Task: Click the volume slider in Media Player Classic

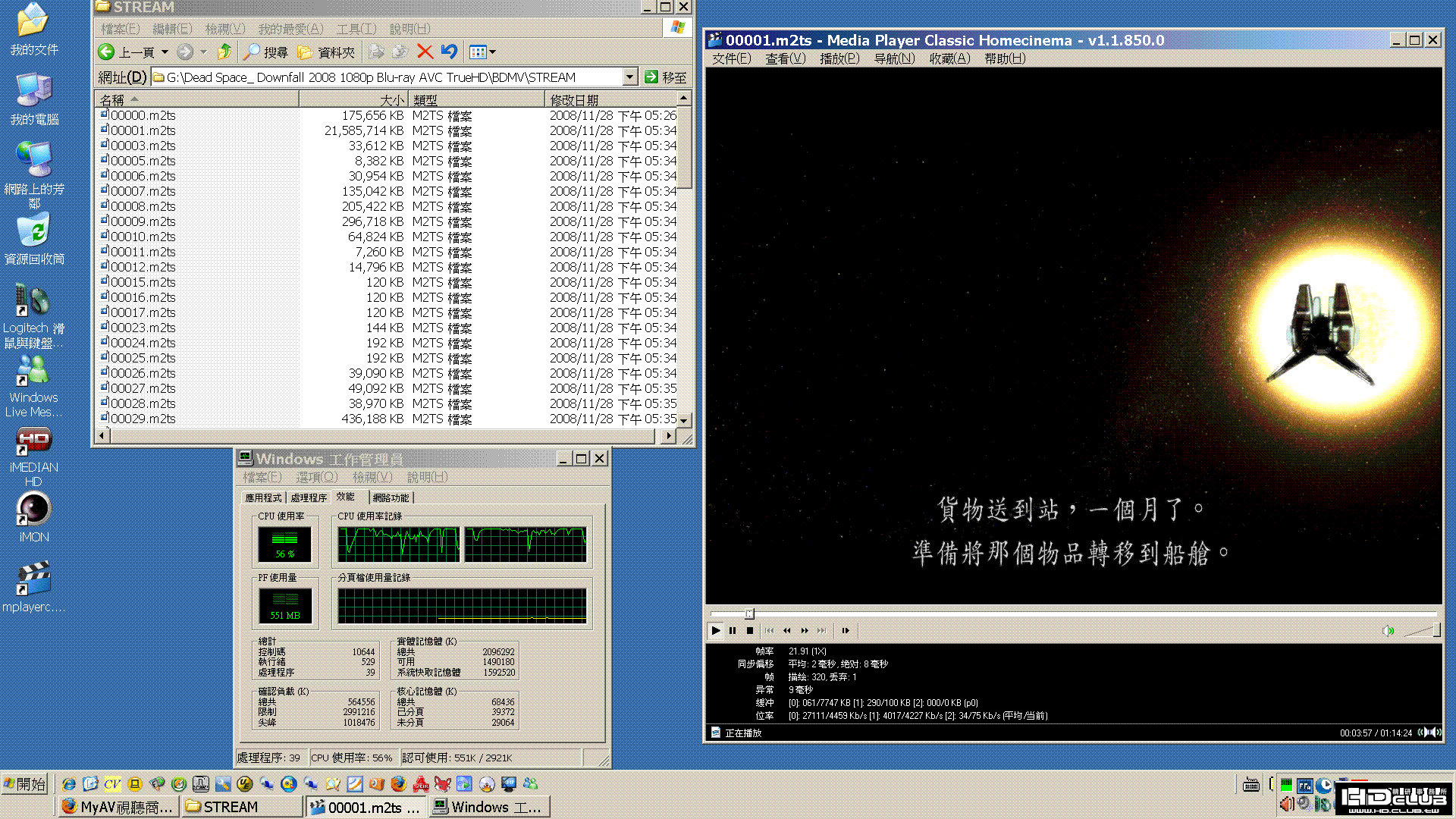Action: [1421, 630]
